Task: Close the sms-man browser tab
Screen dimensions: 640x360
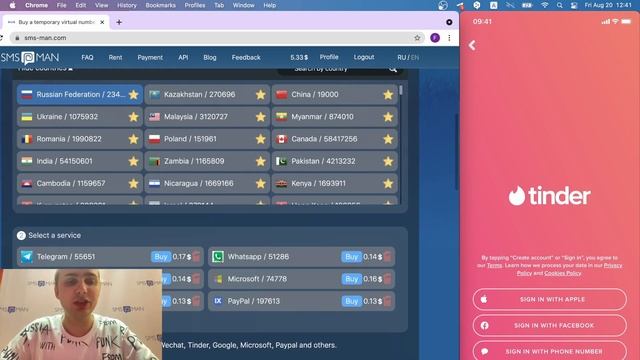Action: coord(102,22)
